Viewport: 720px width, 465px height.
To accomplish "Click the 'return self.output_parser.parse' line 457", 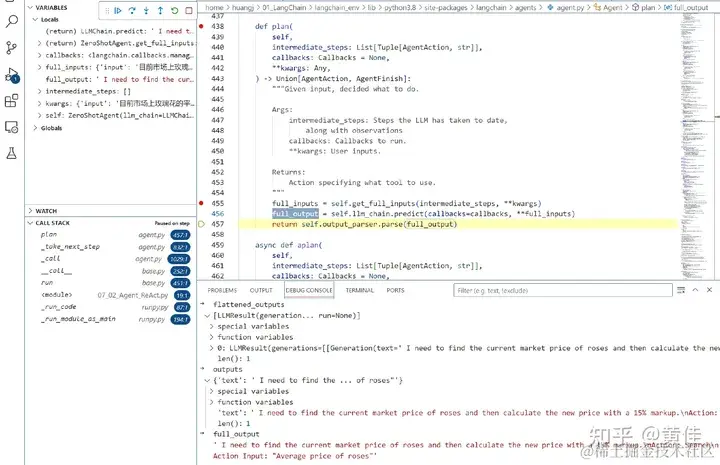I will (365, 224).
